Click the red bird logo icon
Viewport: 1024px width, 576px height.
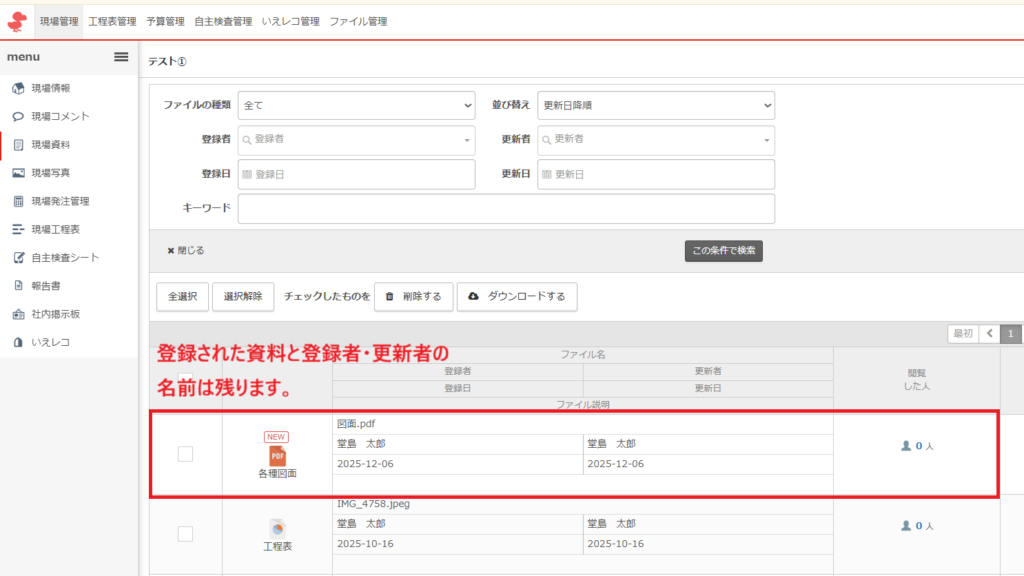click(x=17, y=20)
